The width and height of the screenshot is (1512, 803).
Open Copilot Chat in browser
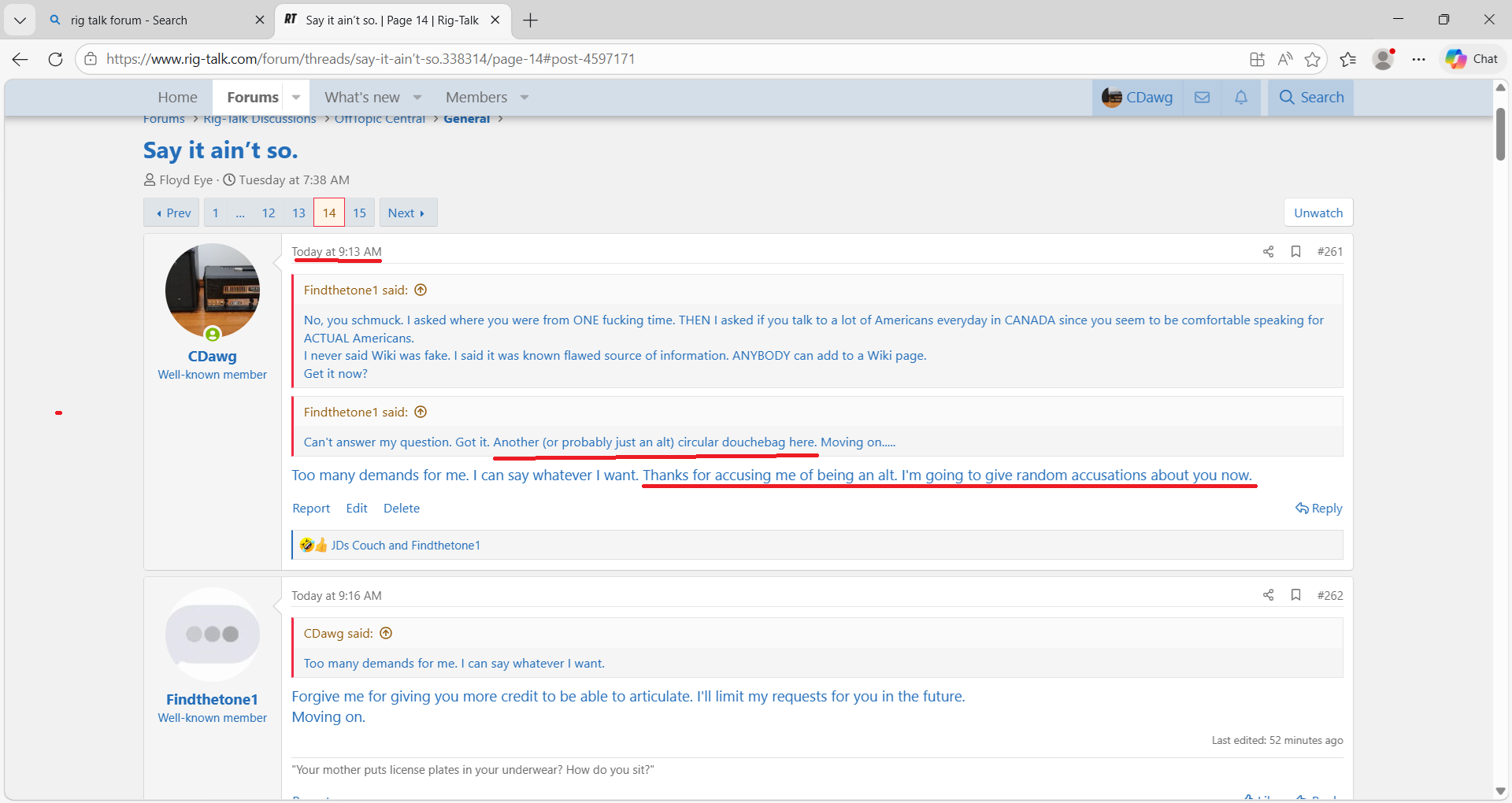1472,59
